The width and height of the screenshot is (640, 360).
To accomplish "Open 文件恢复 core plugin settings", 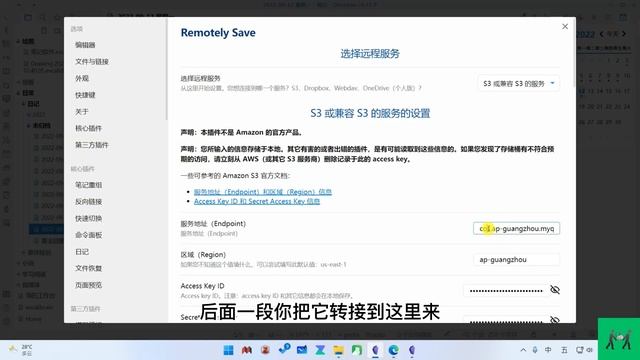I will click(x=88, y=268).
